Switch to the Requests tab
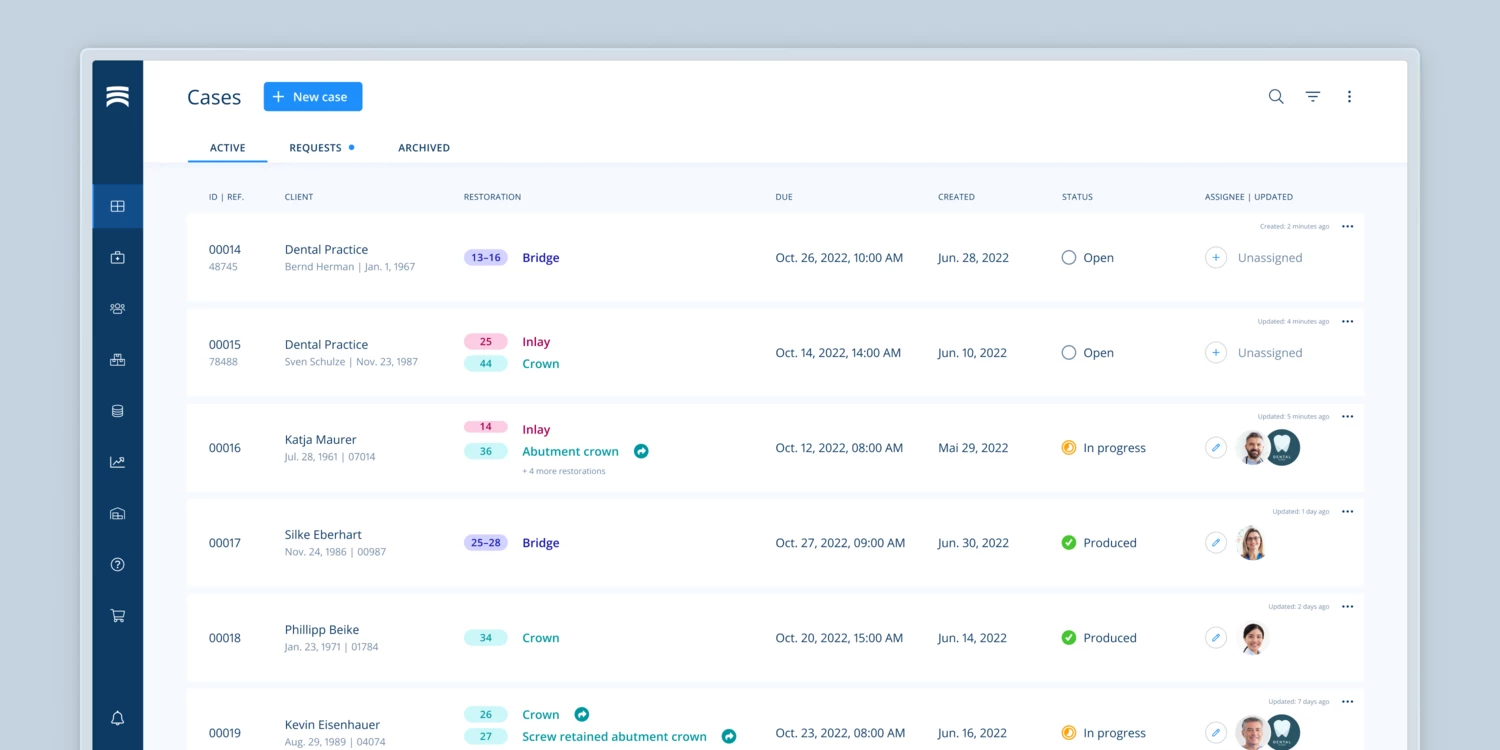The width and height of the screenshot is (1500, 750). (316, 148)
